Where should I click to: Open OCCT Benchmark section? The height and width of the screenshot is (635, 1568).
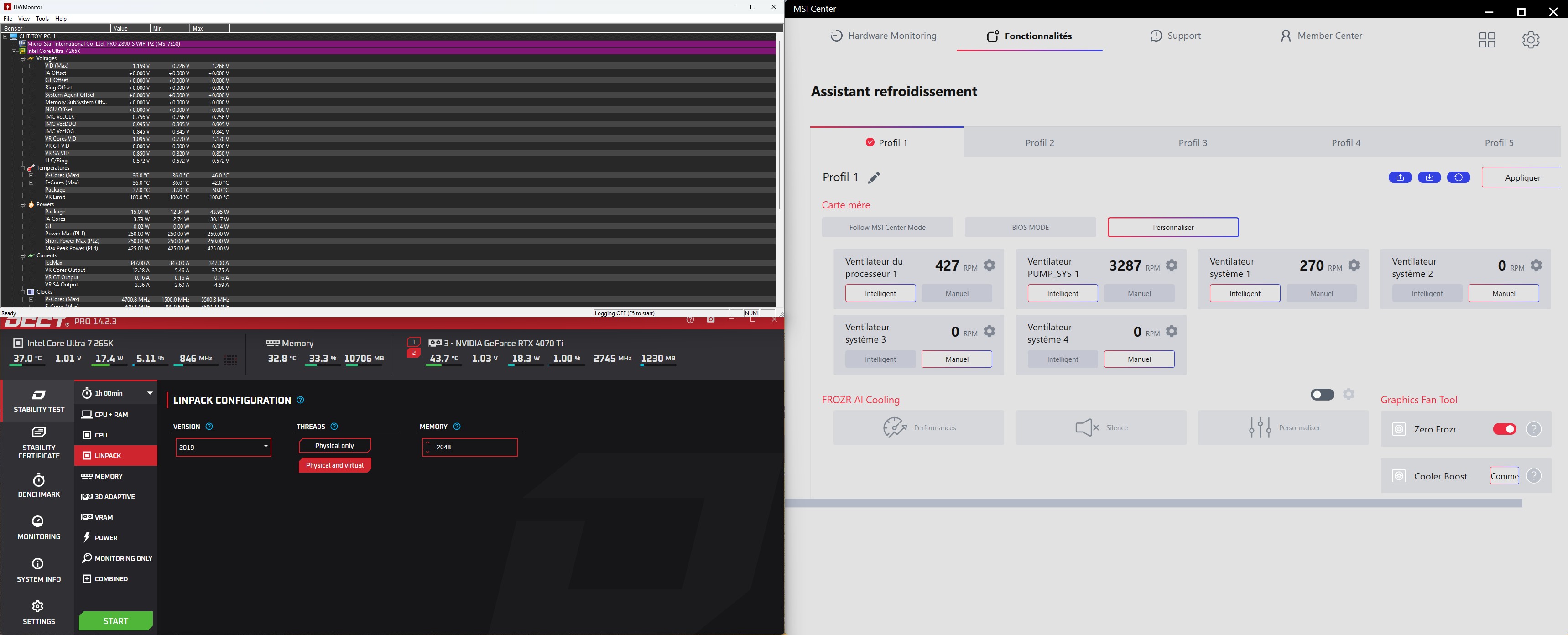(x=38, y=486)
